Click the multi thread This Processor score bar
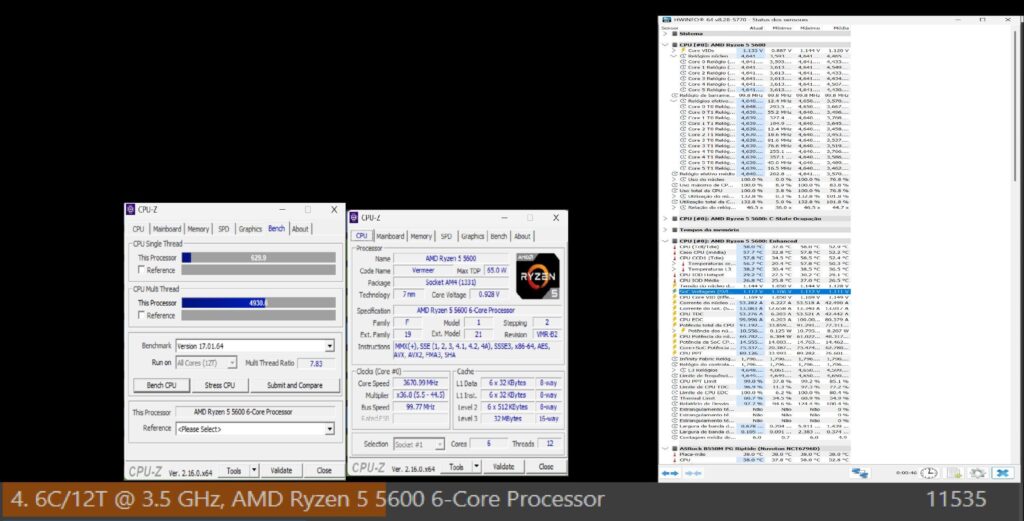 [x=259, y=303]
